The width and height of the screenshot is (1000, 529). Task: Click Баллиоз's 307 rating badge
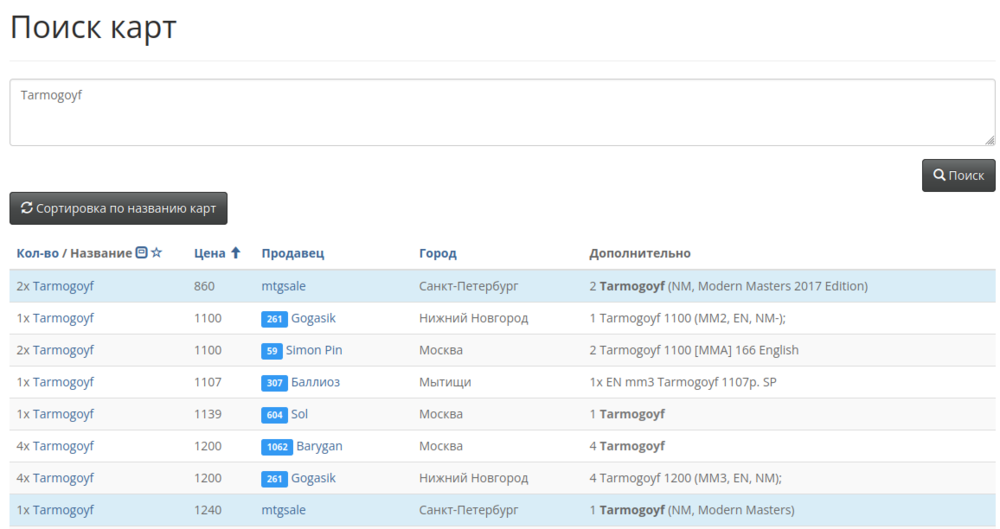(274, 382)
